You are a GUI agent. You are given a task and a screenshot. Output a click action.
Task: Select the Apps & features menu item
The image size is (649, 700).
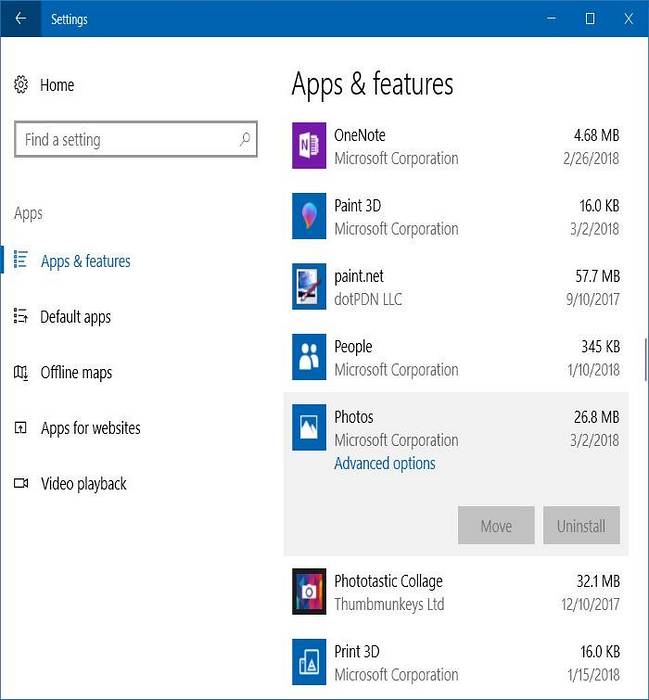[85, 261]
